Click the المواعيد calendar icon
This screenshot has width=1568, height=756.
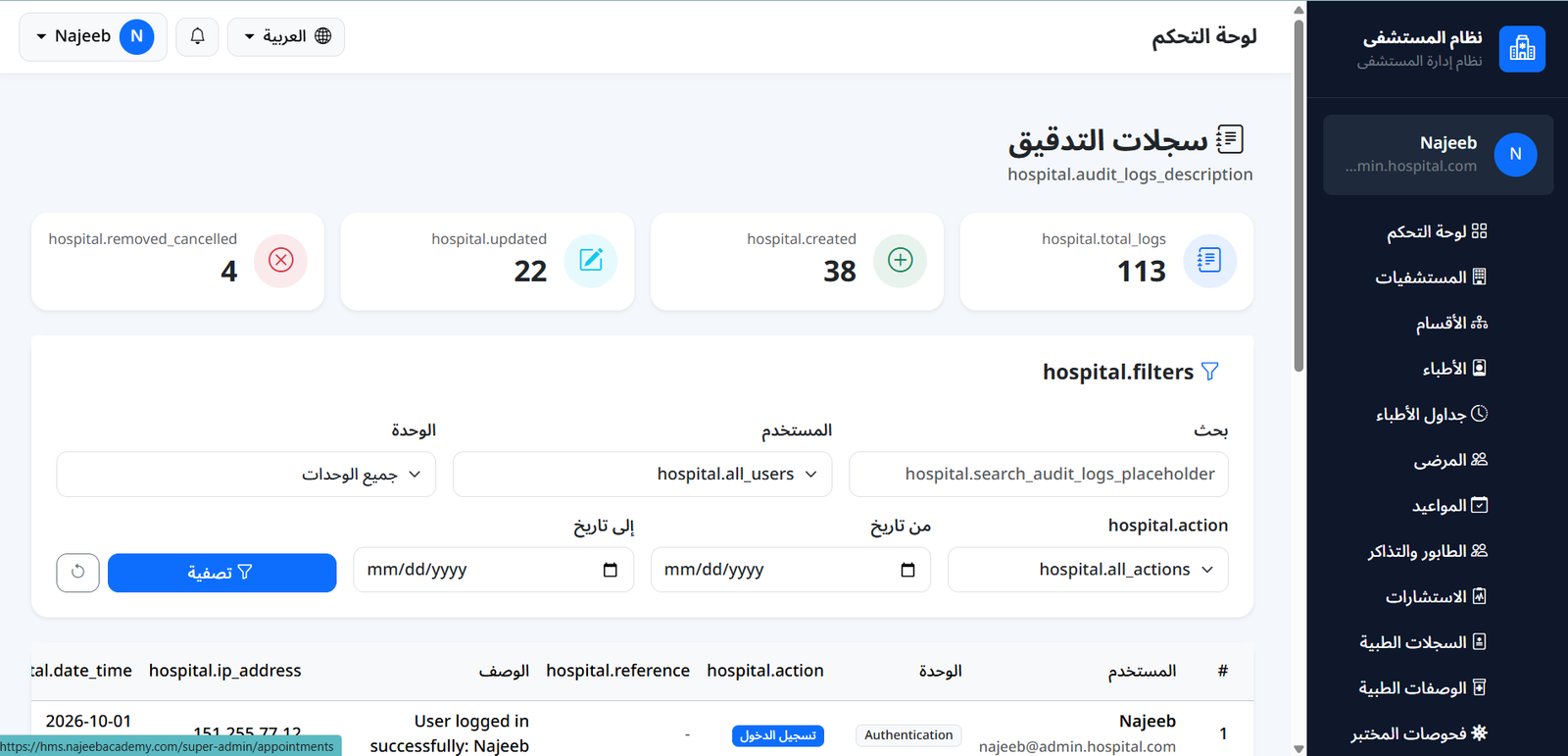point(1480,505)
